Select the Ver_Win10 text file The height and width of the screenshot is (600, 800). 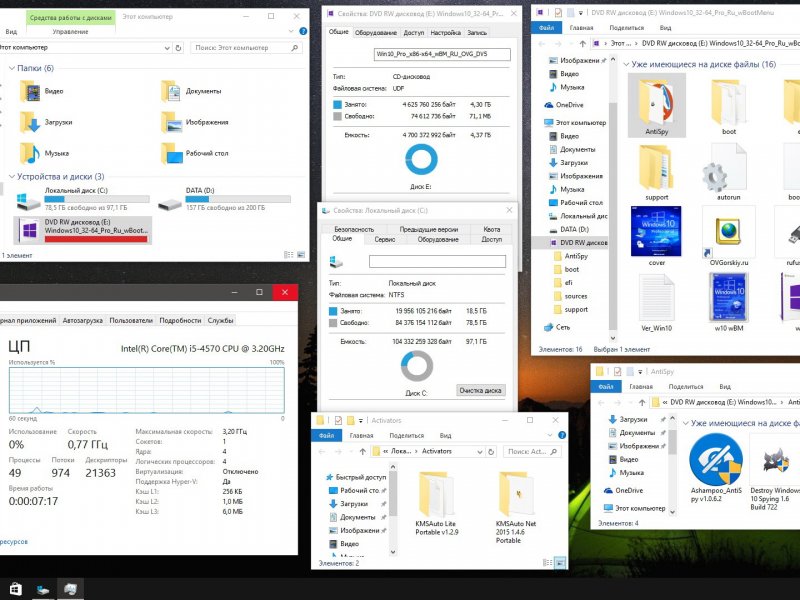tap(657, 303)
